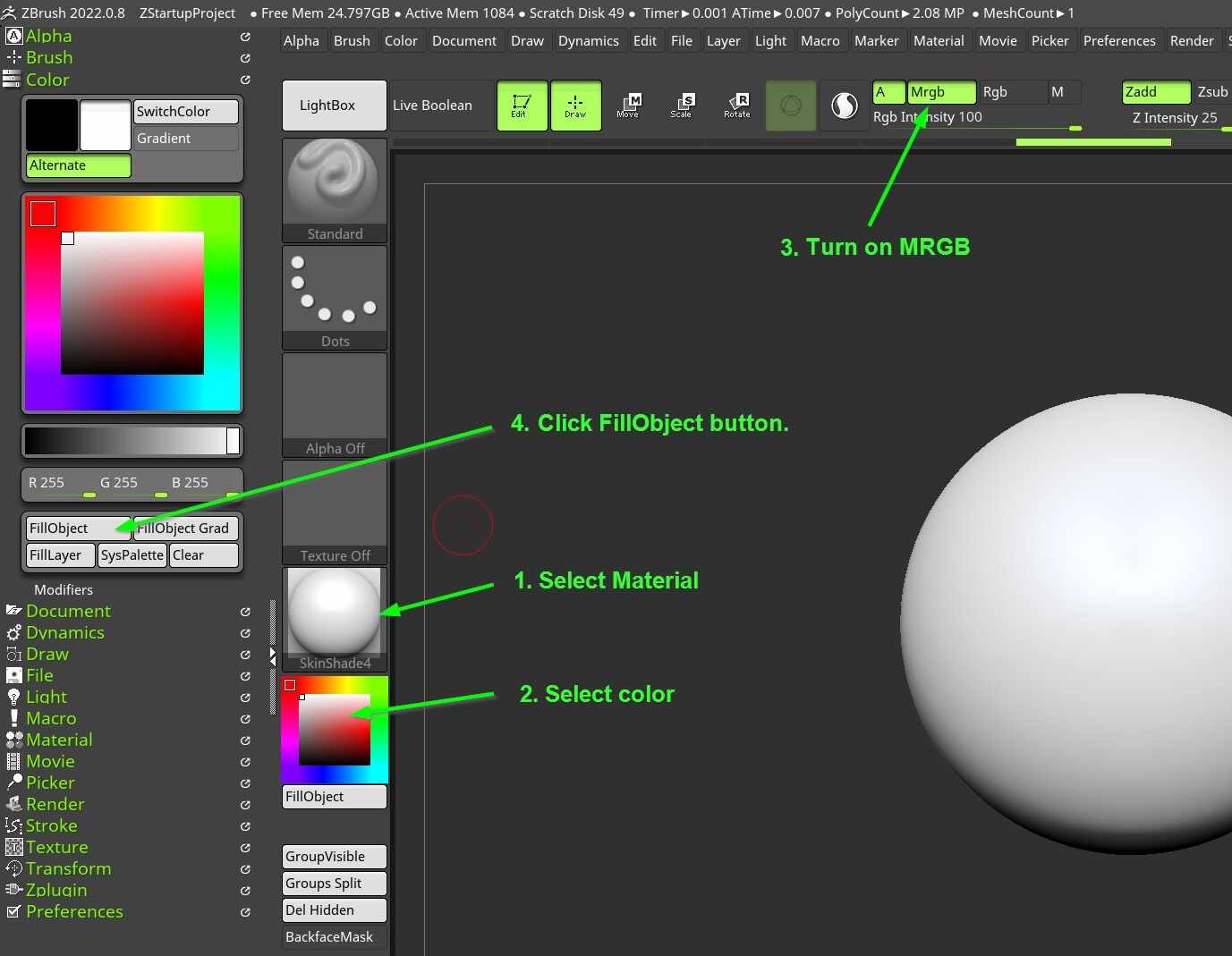1232x956 pixels.
Task: Expand the Zplugin palette section
Action: tap(55, 890)
